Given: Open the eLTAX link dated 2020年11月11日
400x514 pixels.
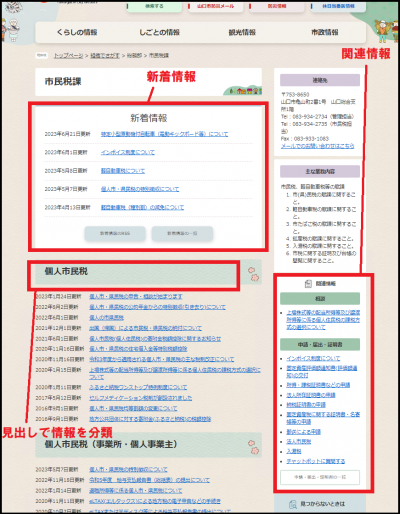Looking at the screenshot, I should 155,501.
